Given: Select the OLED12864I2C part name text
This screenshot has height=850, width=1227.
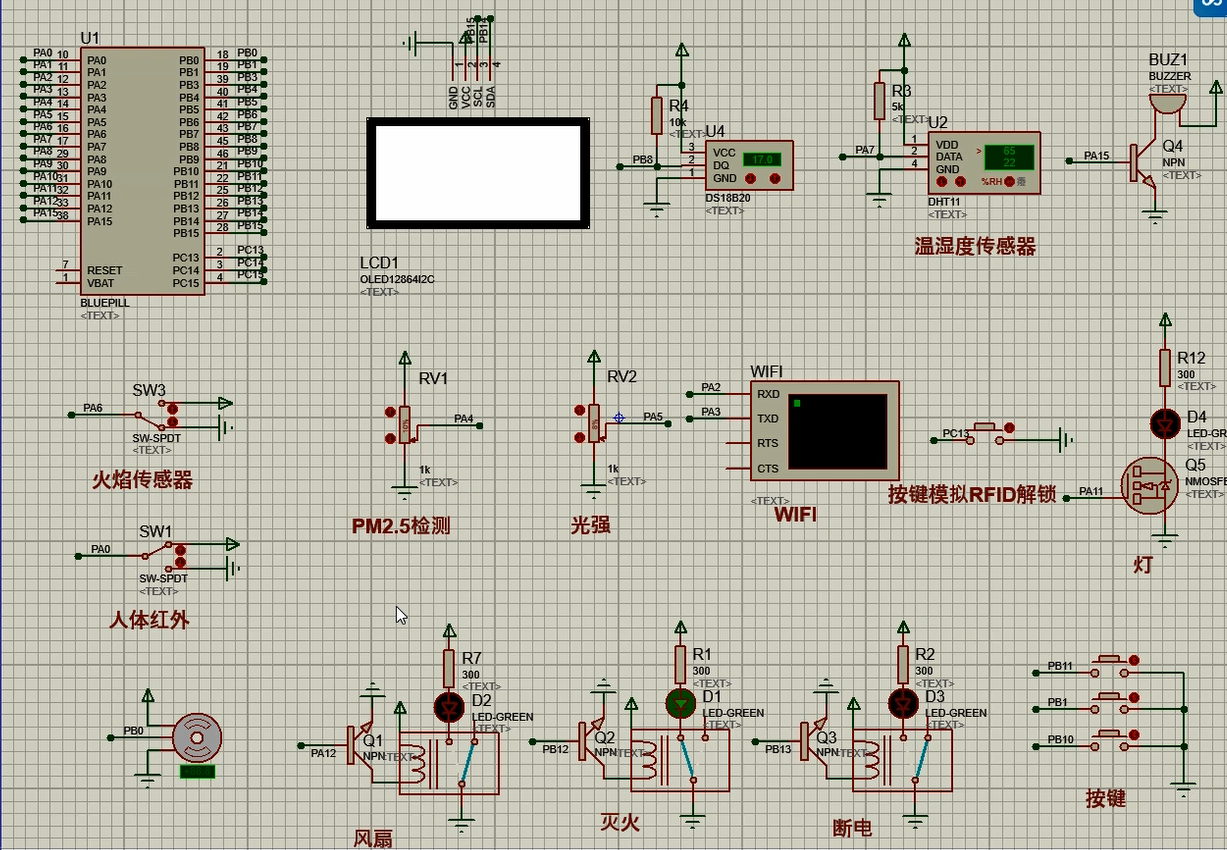Looking at the screenshot, I should (397, 279).
